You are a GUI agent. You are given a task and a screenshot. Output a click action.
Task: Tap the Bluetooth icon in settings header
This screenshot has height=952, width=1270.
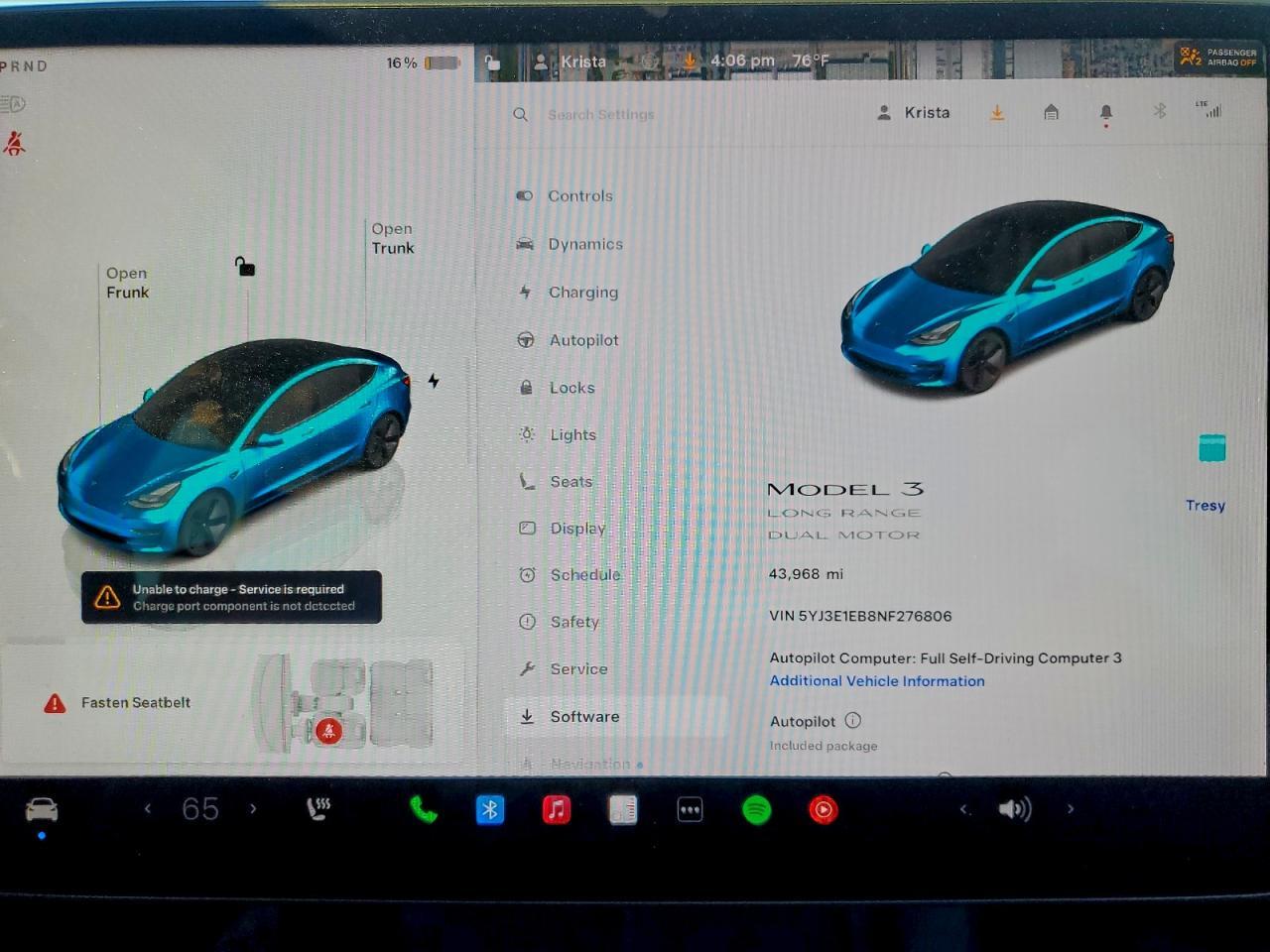[x=1160, y=111]
